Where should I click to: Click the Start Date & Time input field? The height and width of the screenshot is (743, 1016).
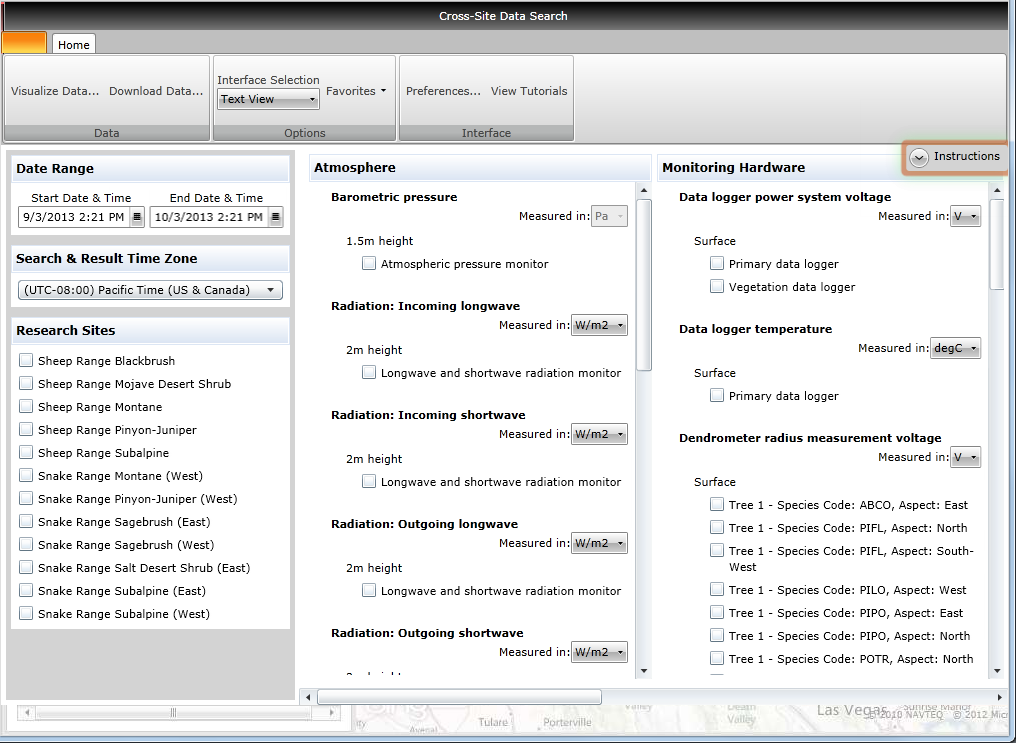click(73, 217)
